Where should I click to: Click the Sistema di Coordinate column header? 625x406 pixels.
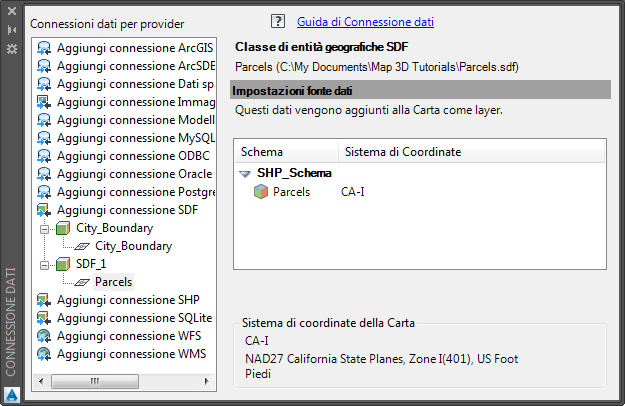point(402,151)
